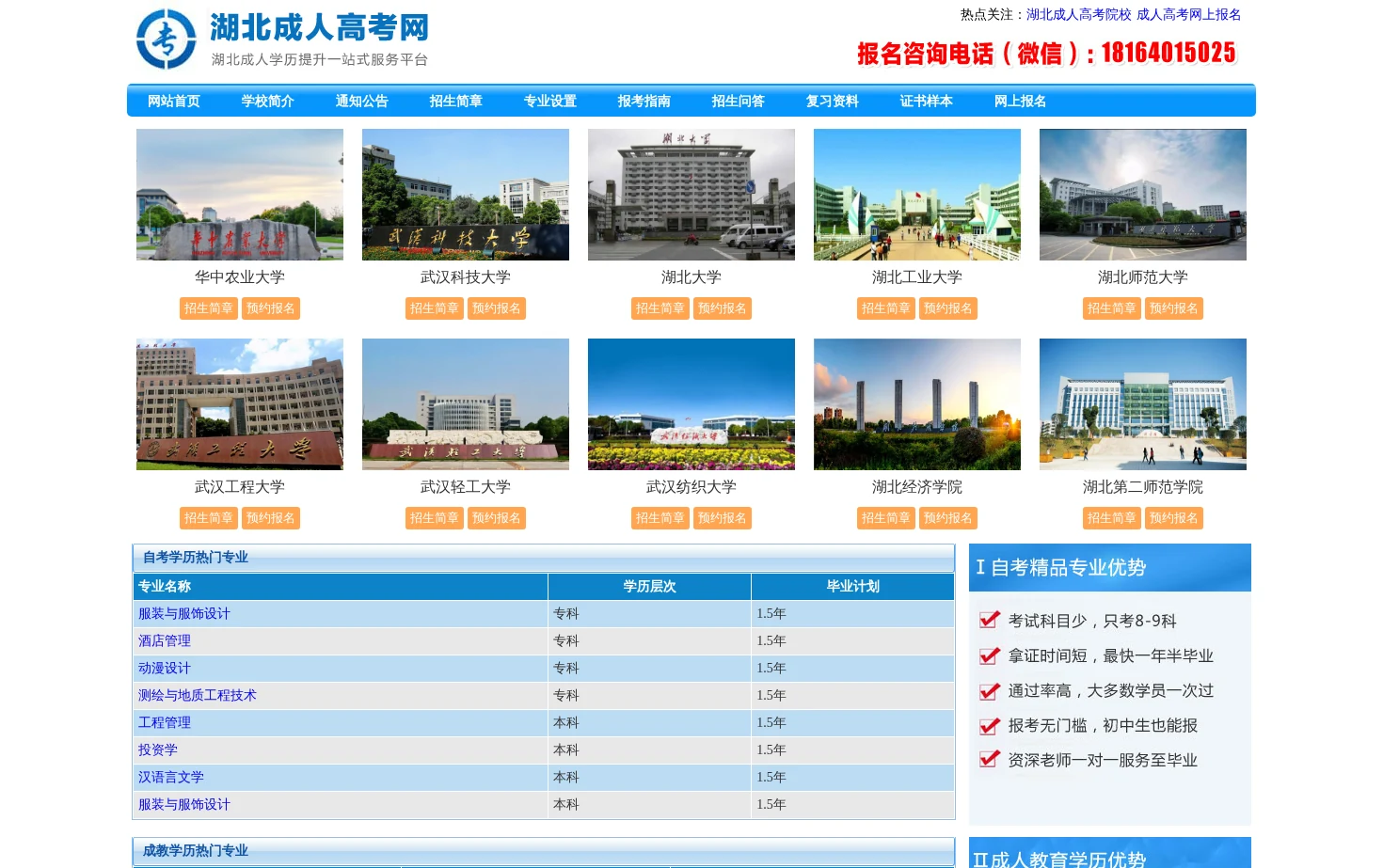Click 预约报名 button under 武汉工程大学
Viewport: 1383px width, 868px height.
[271, 518]
